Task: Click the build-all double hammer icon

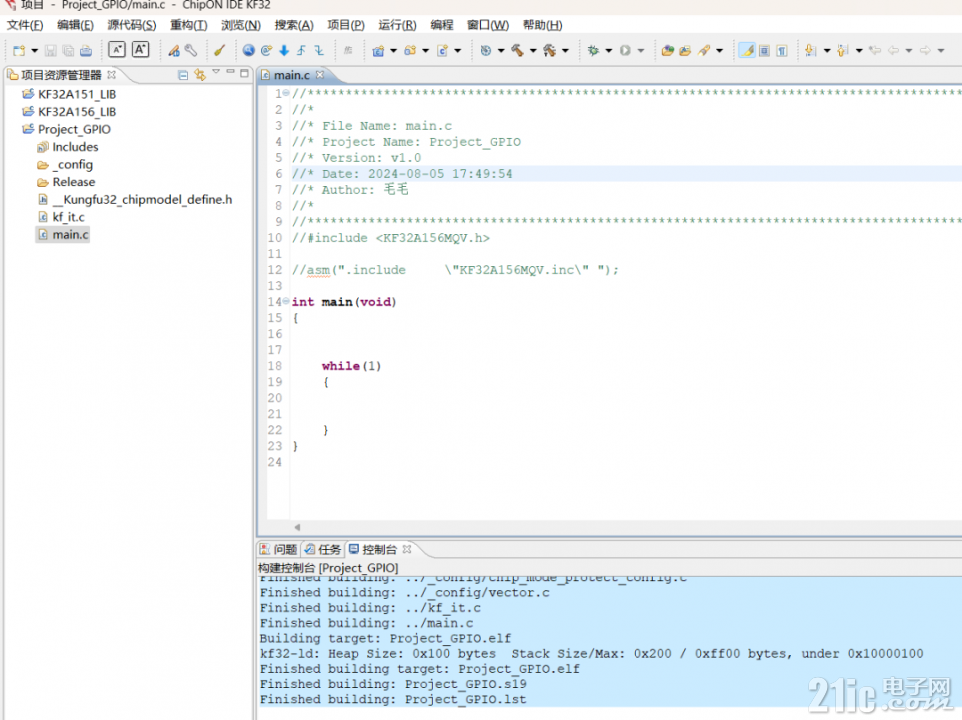Action: pos(550,50)
